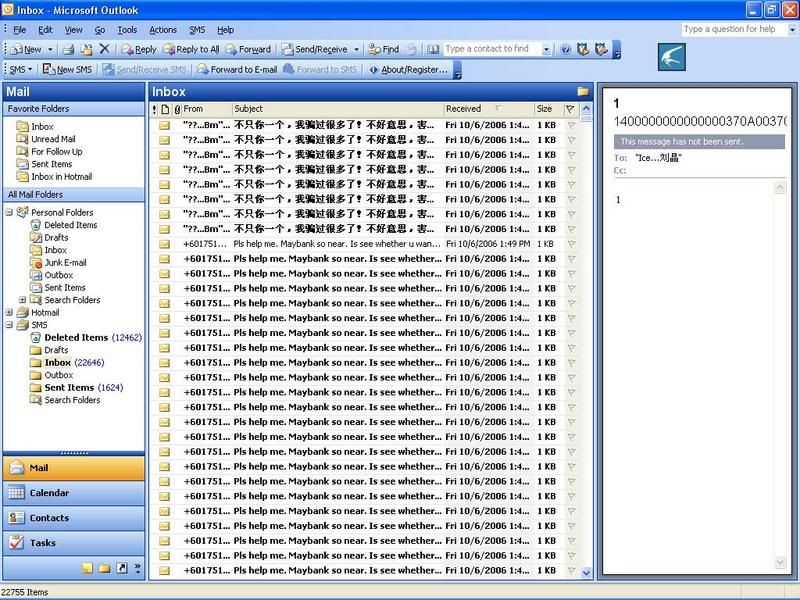Toggle flag on the unbolded +601751 Maybank message

pyautogui.click(x=571, y=244)
